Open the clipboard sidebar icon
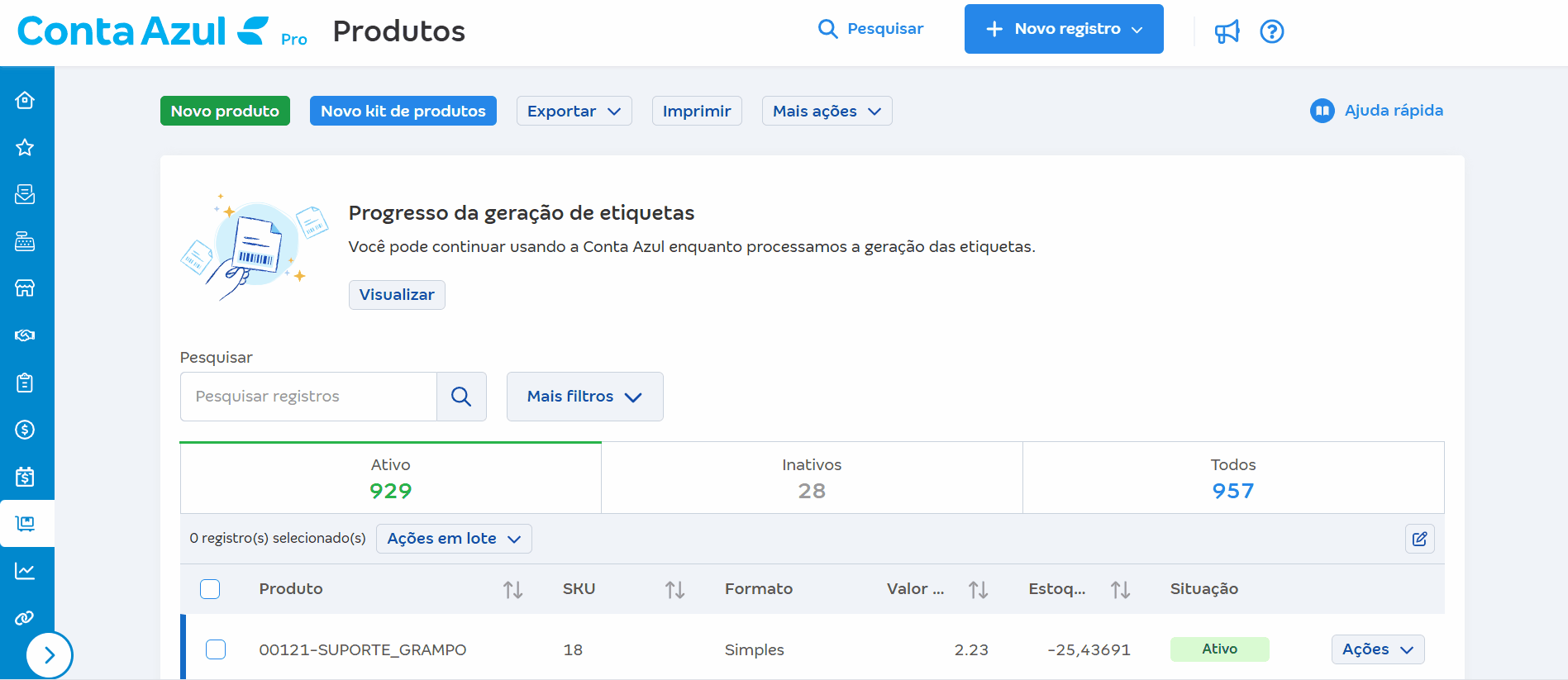Viewport: 1568px width, 680px height. pos(25,383)
